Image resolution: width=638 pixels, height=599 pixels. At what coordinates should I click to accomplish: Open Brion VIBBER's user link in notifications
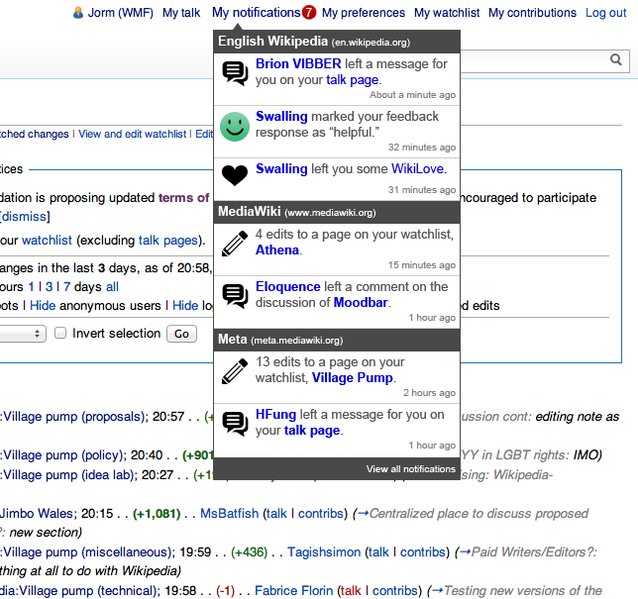click(x=298, y=64)
